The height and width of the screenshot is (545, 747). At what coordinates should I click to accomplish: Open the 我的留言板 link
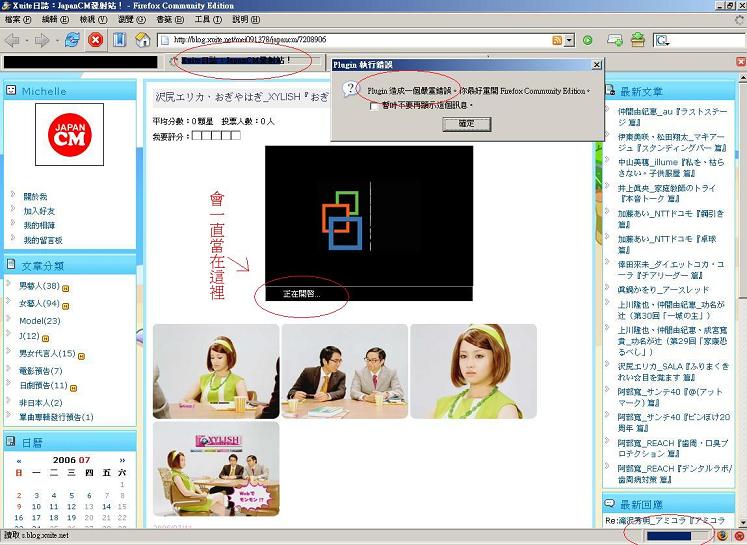point(43,240)
